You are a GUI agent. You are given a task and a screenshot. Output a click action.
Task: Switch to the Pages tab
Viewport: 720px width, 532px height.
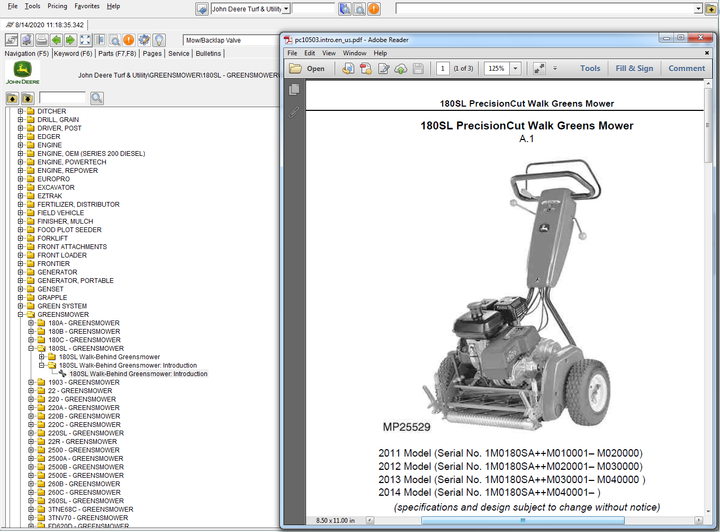(152, 53)
